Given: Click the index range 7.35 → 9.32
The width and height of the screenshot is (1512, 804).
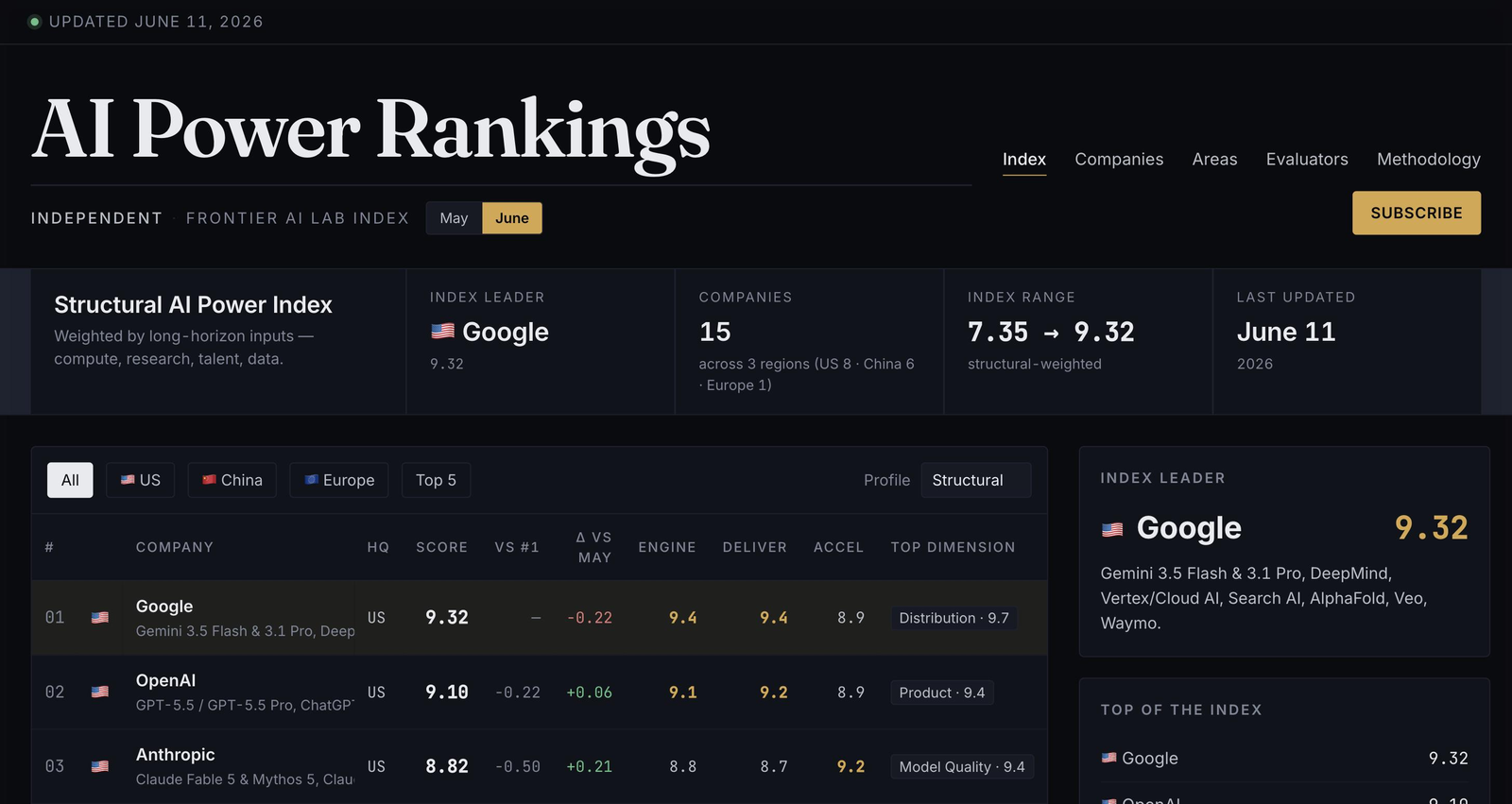Looking at the screenshot, I should pyautogui.click(x=1051, y=332).
